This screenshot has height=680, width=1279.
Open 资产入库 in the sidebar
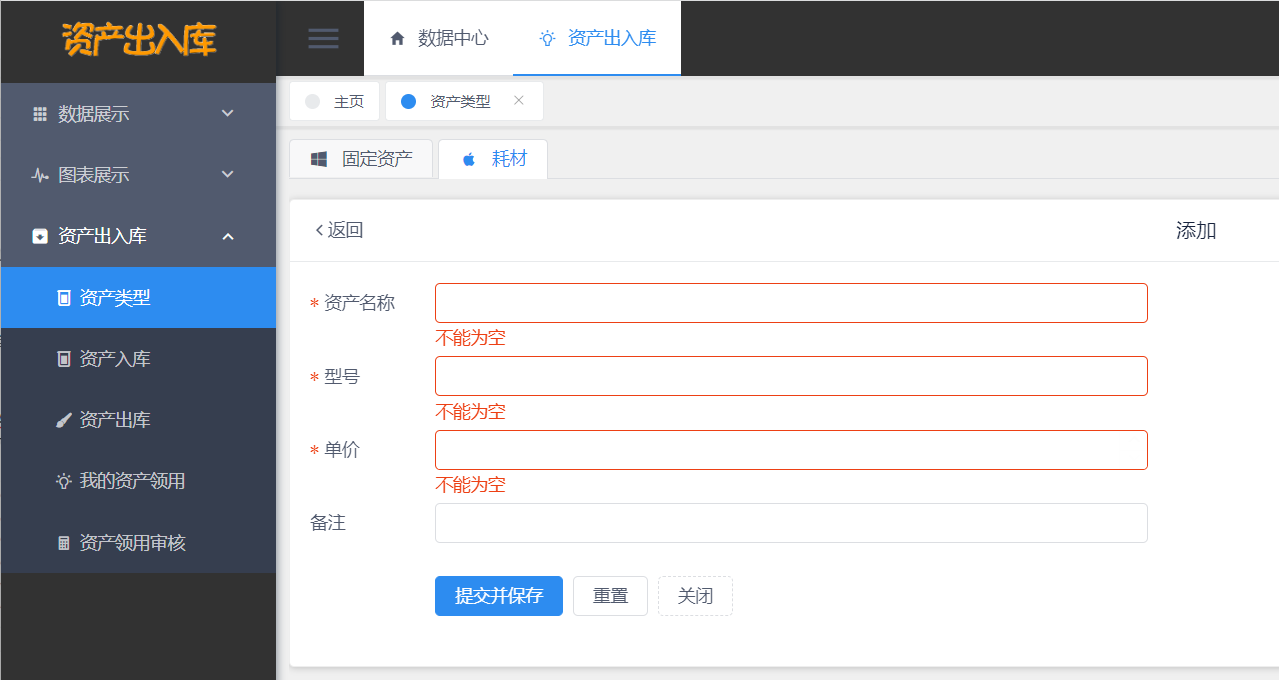coord(115,358)
